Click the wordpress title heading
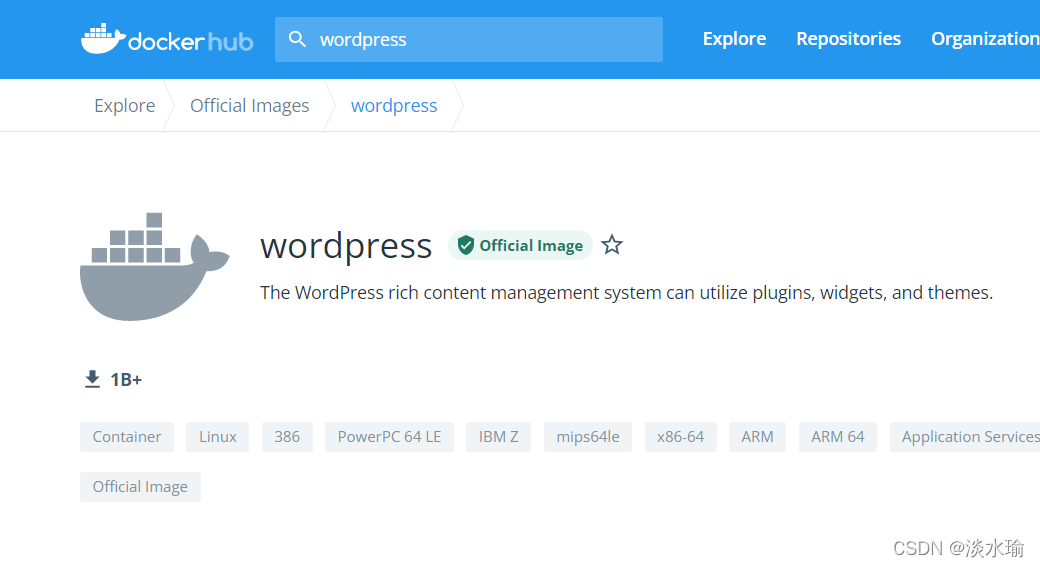 click(x=346, y=247)
